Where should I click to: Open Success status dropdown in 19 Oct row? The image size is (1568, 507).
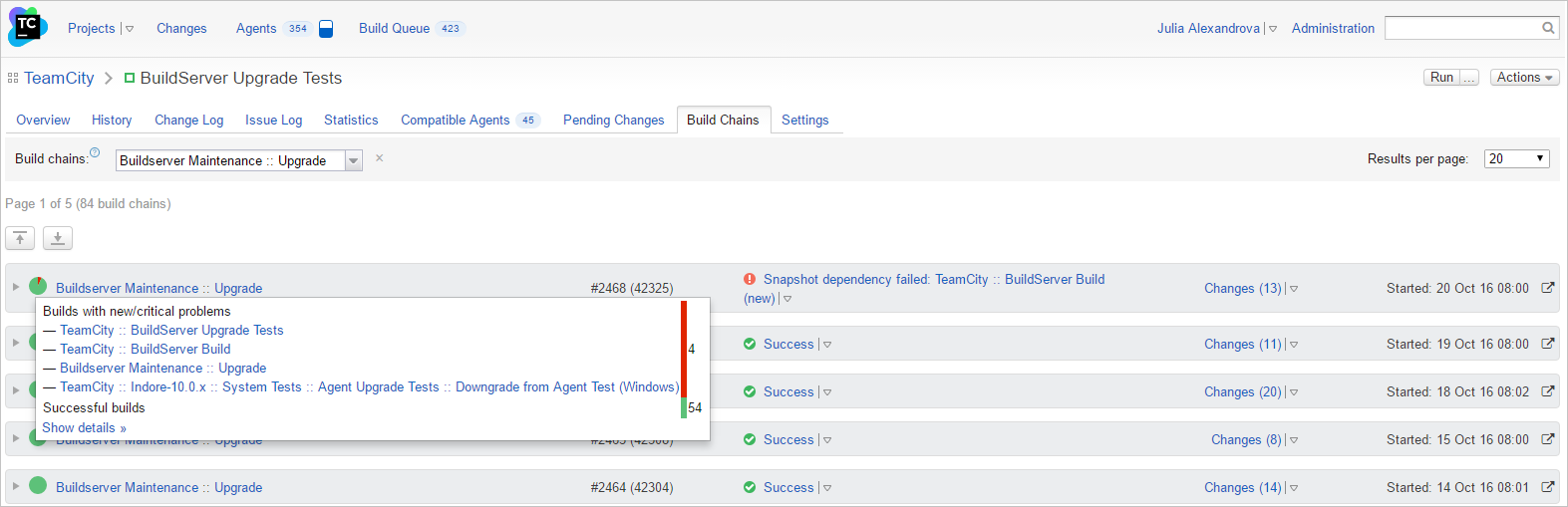827,345
